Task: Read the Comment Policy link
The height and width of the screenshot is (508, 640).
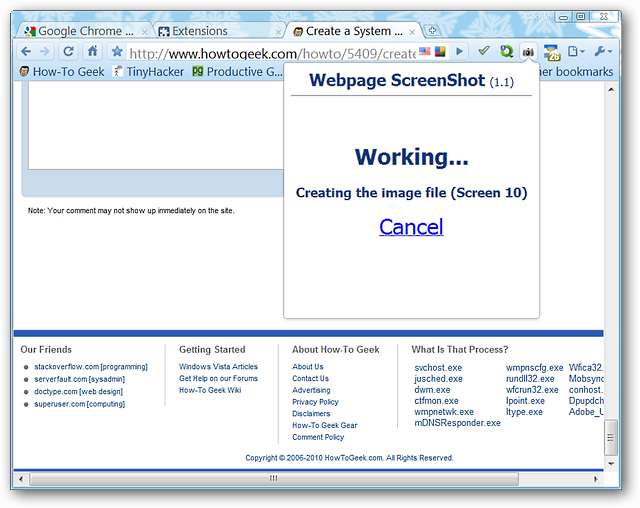Action: pyautogui.click(x=318, y=437)
